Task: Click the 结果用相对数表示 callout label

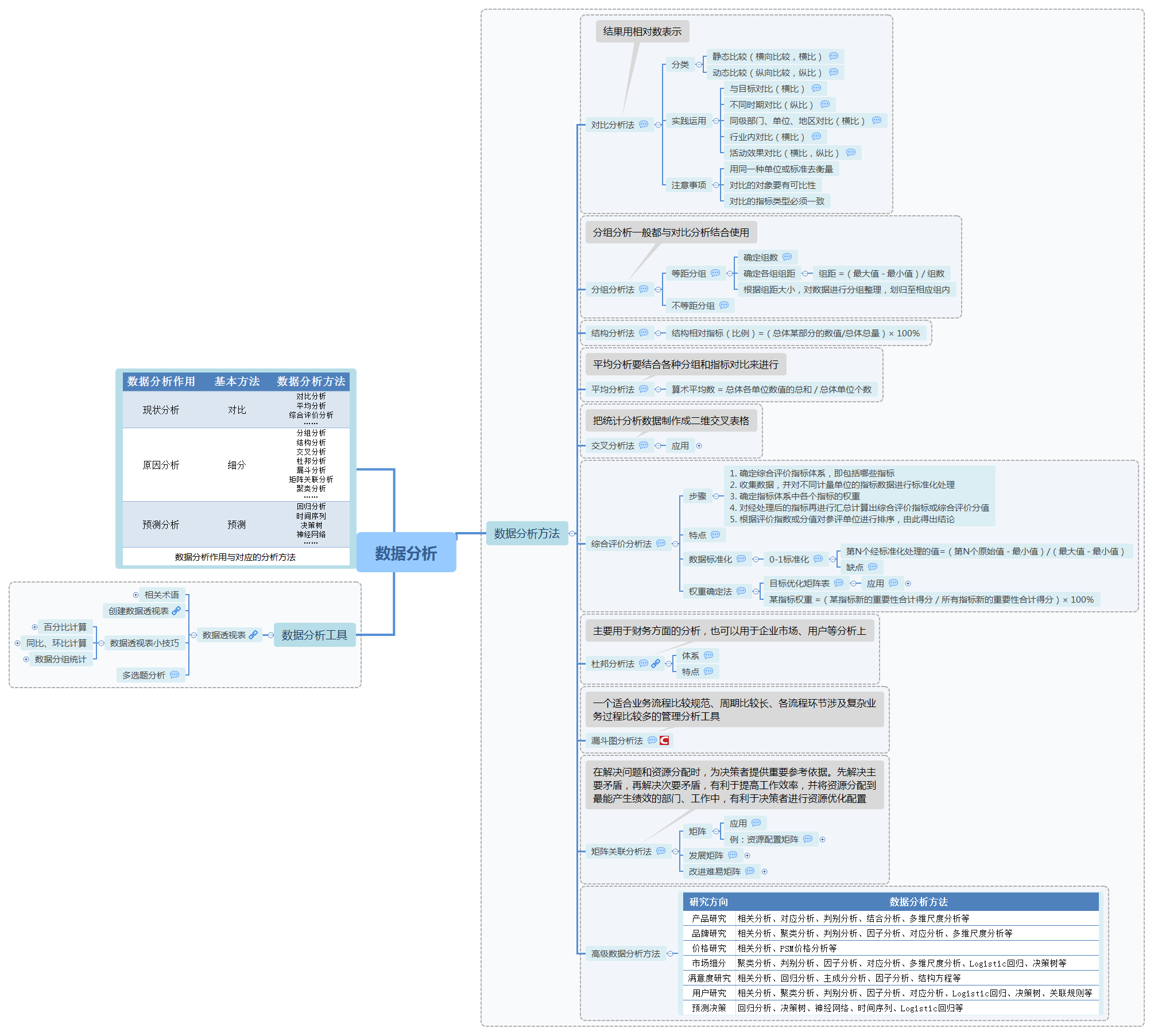Action: (642, 32)
